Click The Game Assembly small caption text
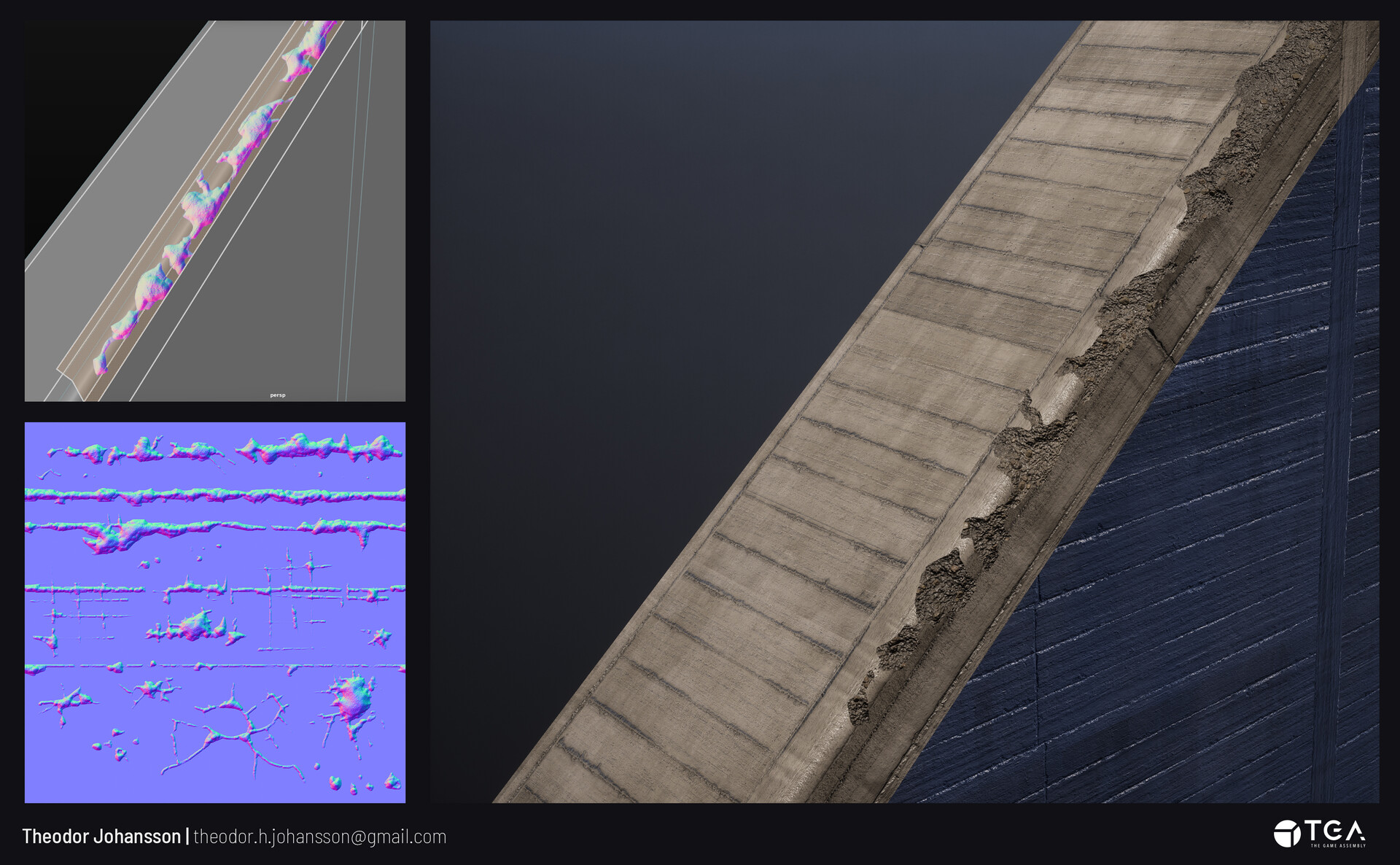 coord(1337,845)
